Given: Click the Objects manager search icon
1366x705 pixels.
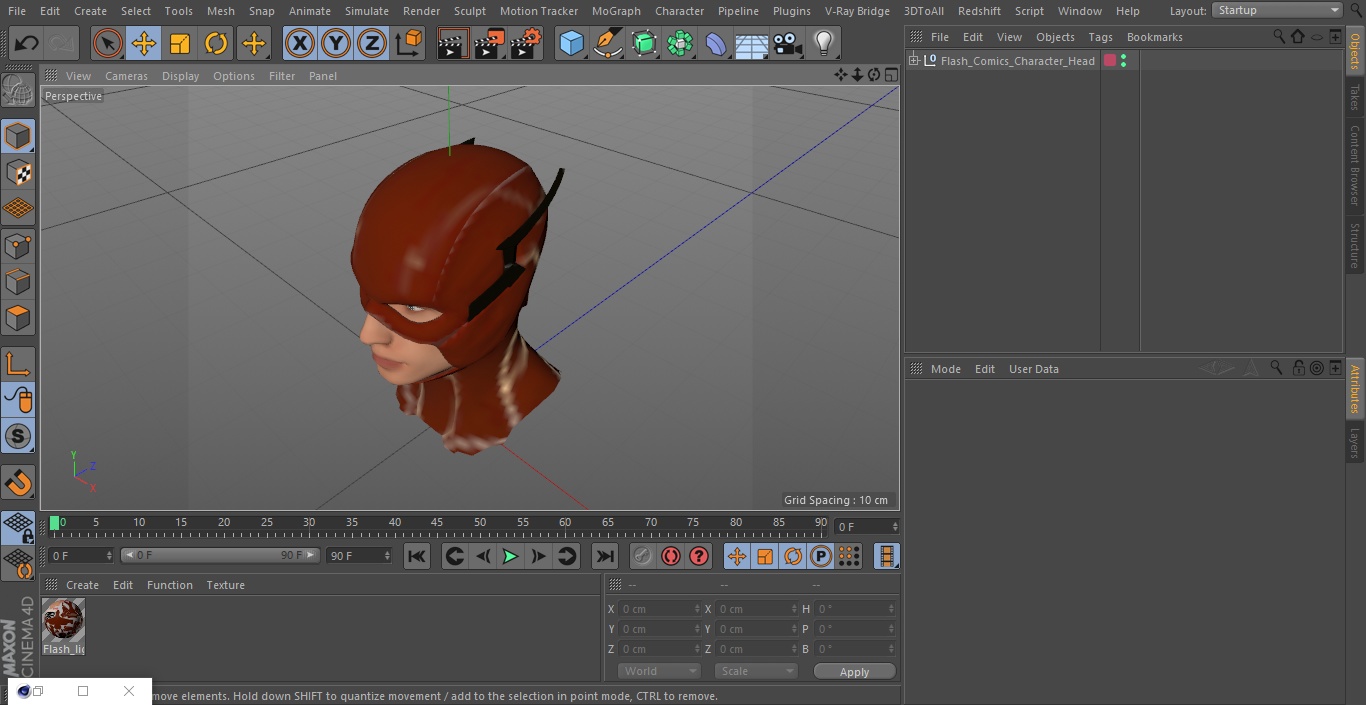Looking at the screenshot, I should pyautogui.click(x=1279, y=36).
